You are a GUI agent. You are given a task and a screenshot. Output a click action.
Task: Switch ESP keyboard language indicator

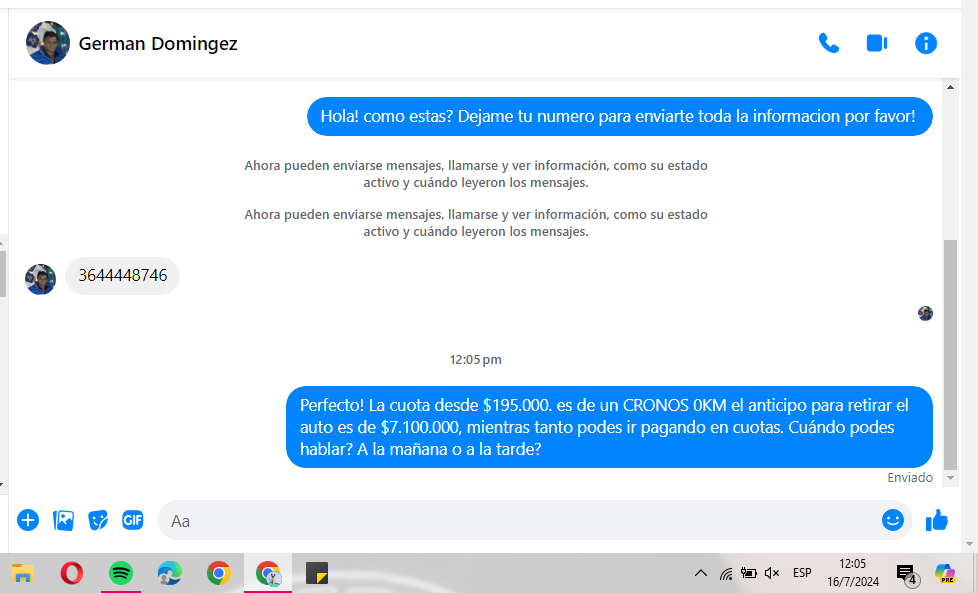coord(802,573)
